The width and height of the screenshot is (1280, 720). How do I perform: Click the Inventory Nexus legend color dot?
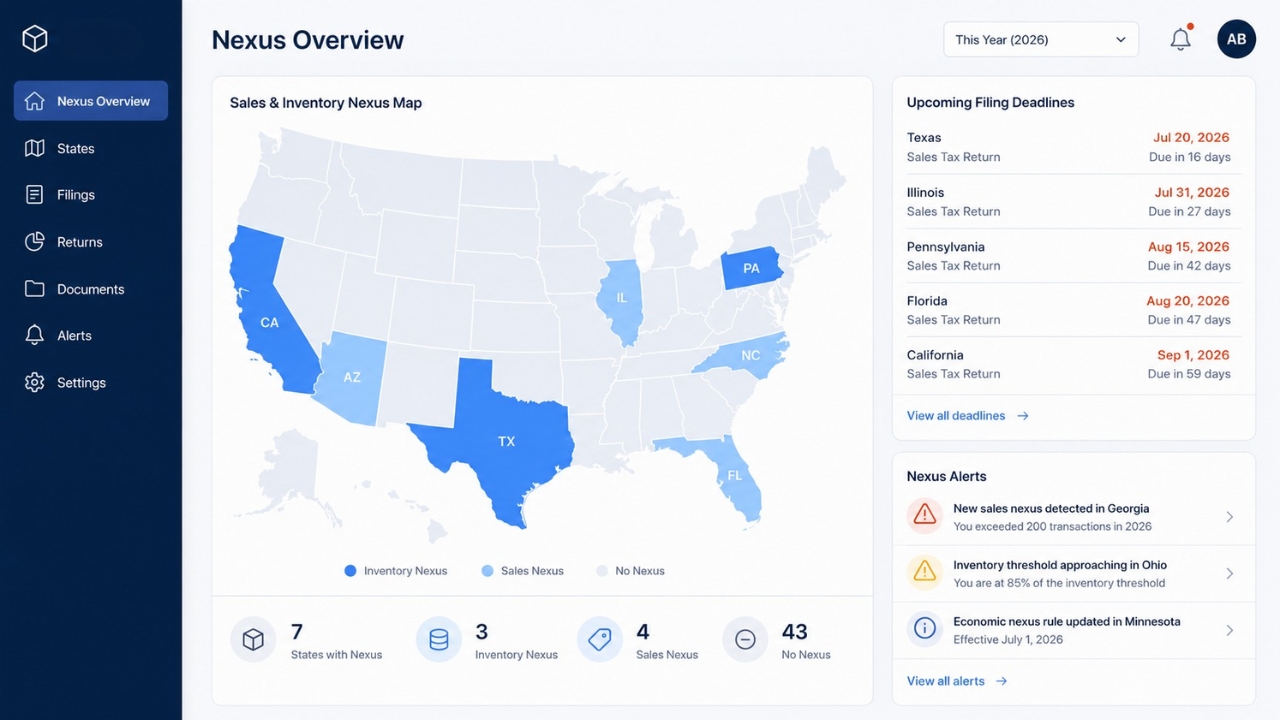click(350, 571)
